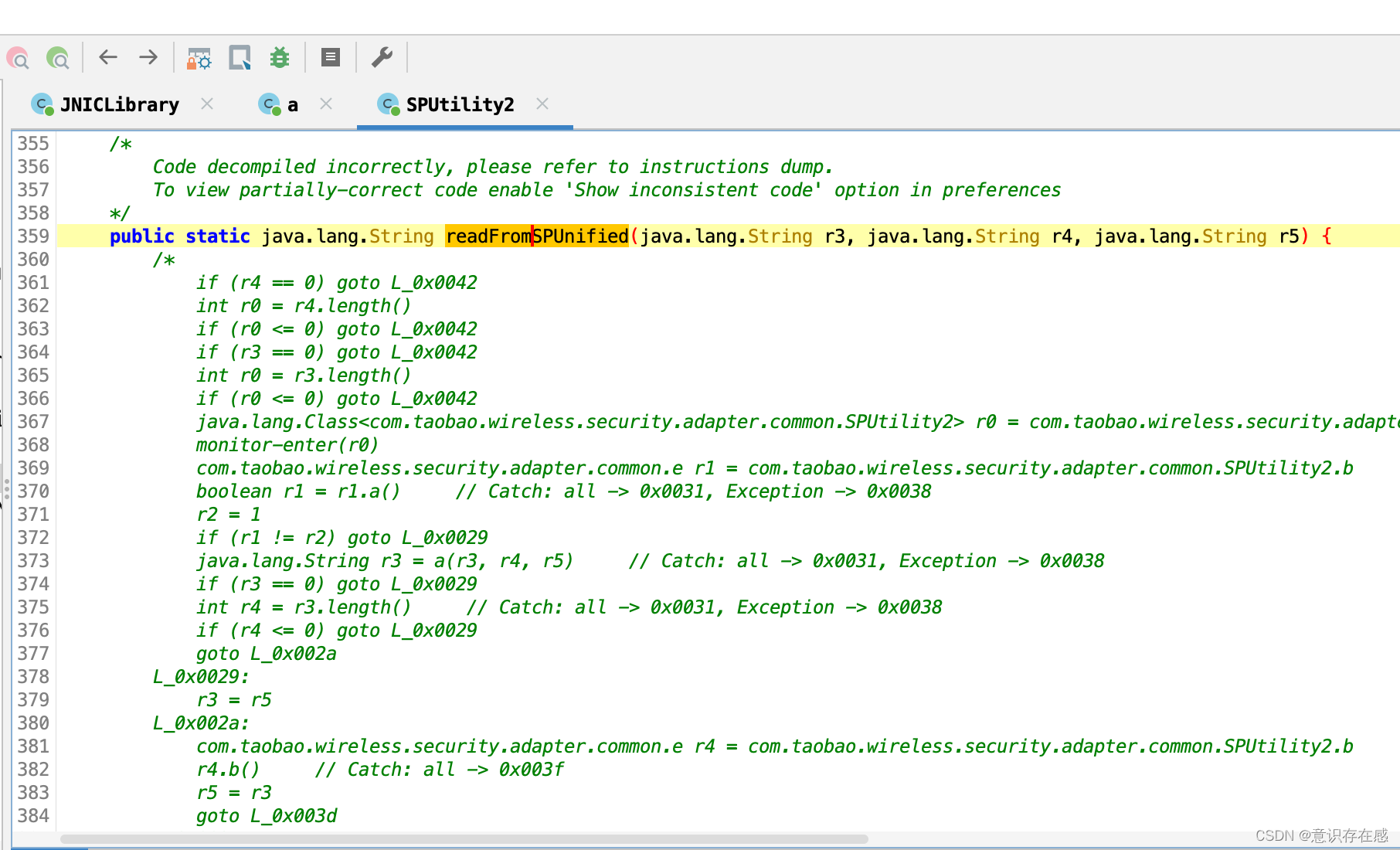Select the SPUtility2 tab
Viewport: 1400px width, 850px height.
point(460,104)
